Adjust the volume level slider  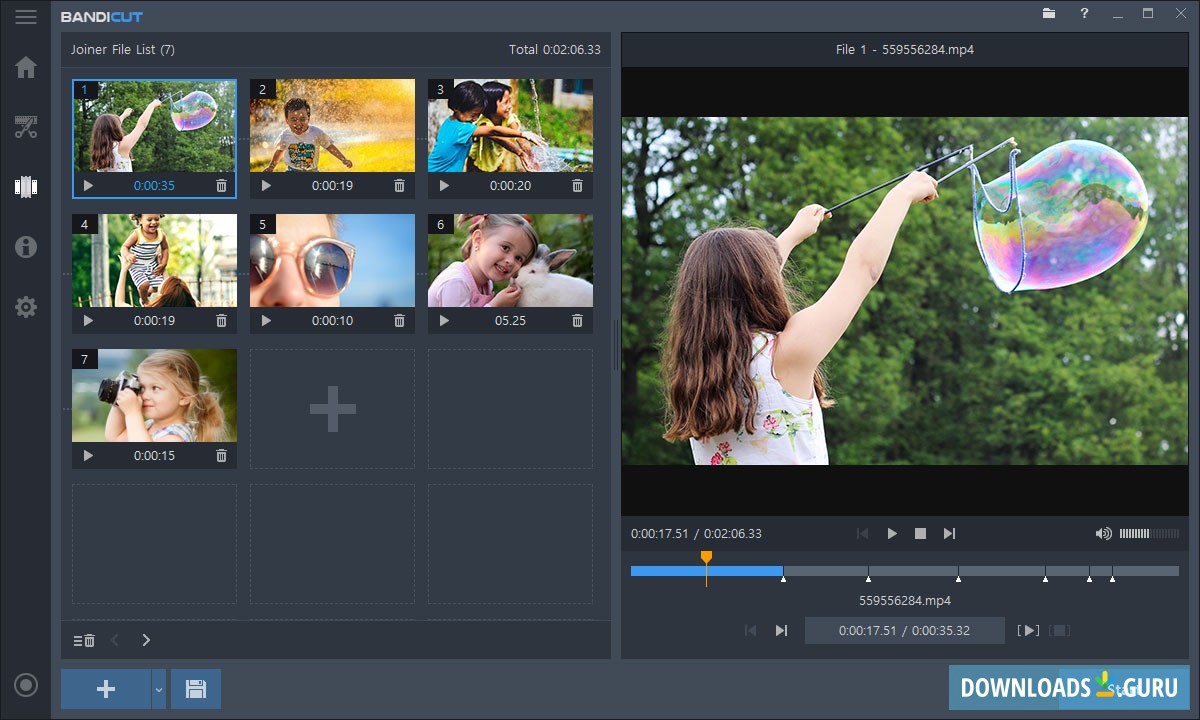1148,534
